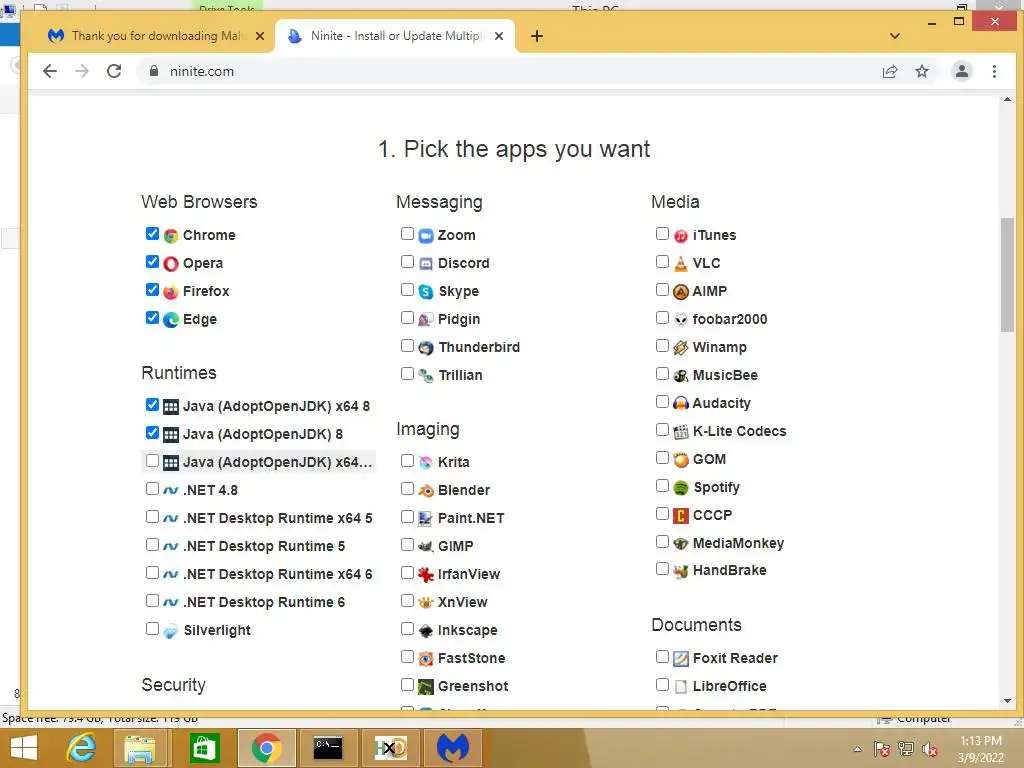Select the K-Lite Codecs checkbox
The width and height of the screenshot is (1024, 768).
pyautogui.click(x=662, y=430)
